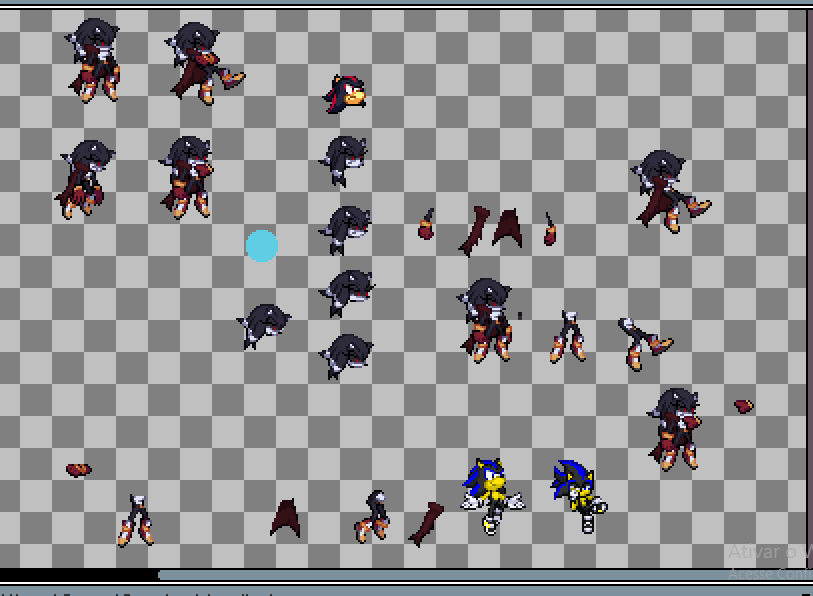Select the red-and-black hedgehog head sprite
The height and width of the screenshot is (596, 813).
[345, 94]
